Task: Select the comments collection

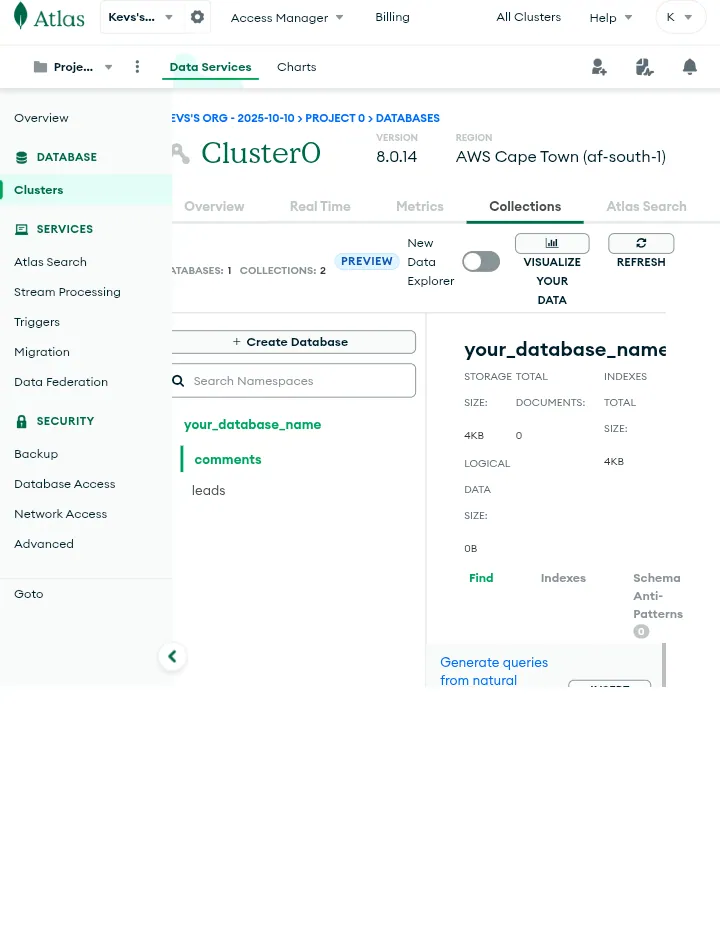Action: [x=227, y=460]
